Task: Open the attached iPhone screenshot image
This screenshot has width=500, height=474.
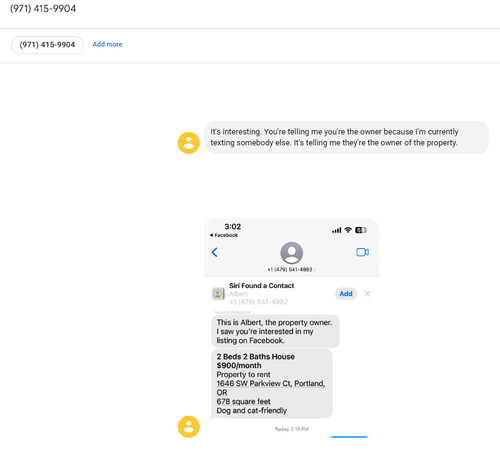Action: click(x=292, y=328)
